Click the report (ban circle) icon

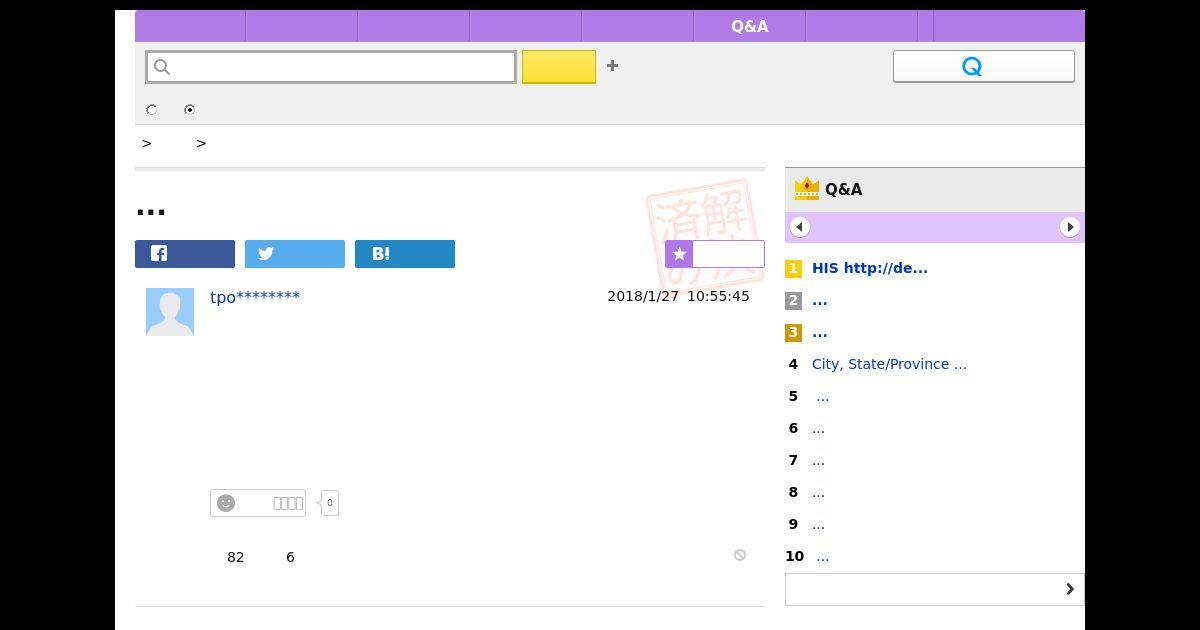click(740, 555)
